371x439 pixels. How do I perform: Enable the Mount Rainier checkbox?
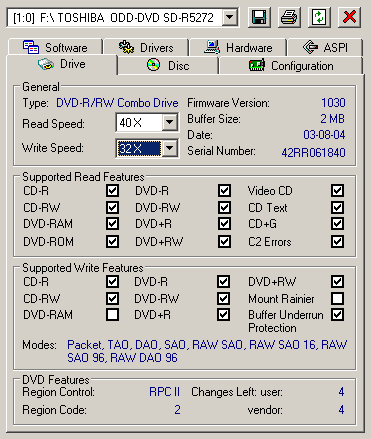(x=337, y=298)
